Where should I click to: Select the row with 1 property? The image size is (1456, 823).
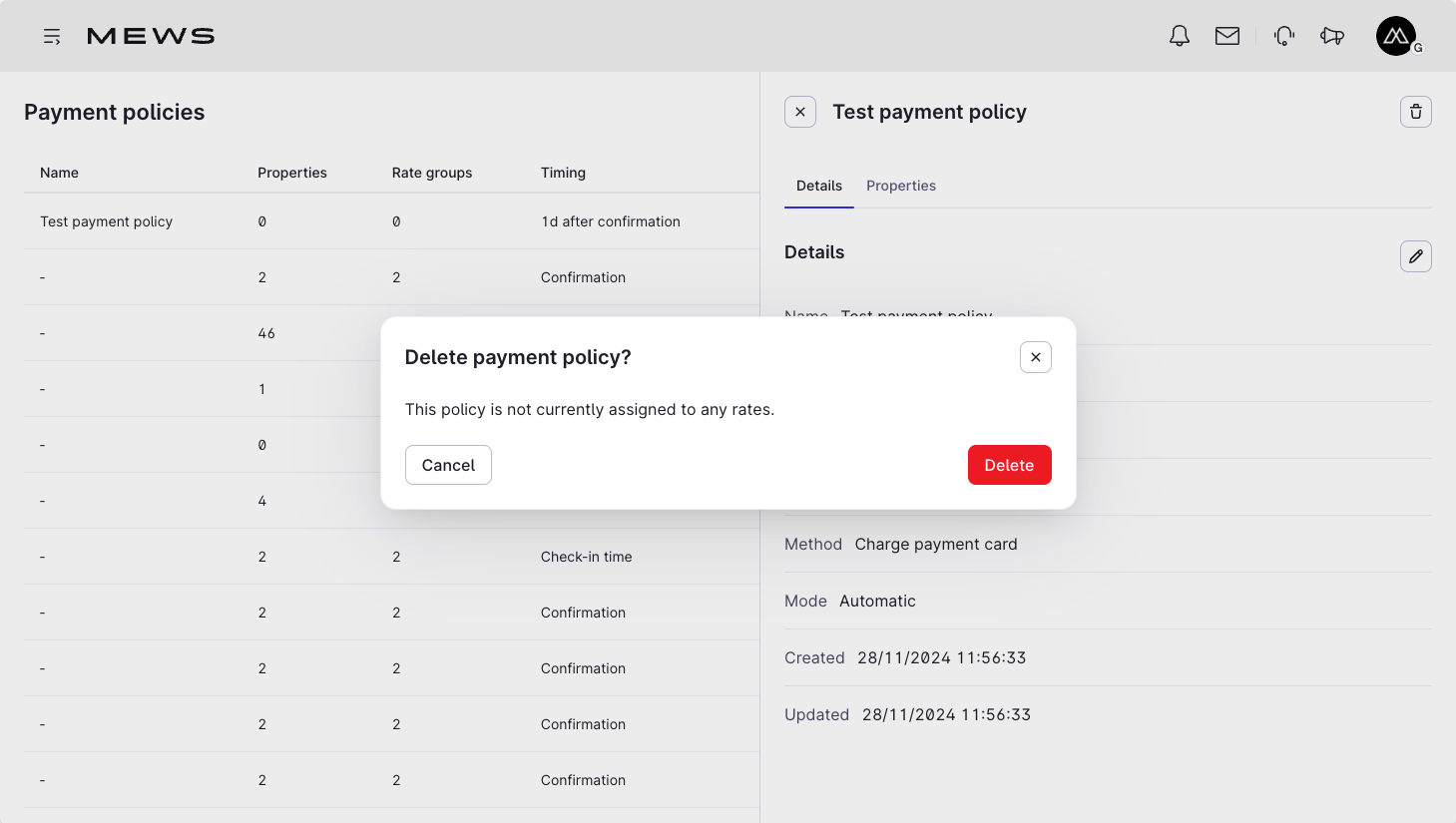[391, 389]
